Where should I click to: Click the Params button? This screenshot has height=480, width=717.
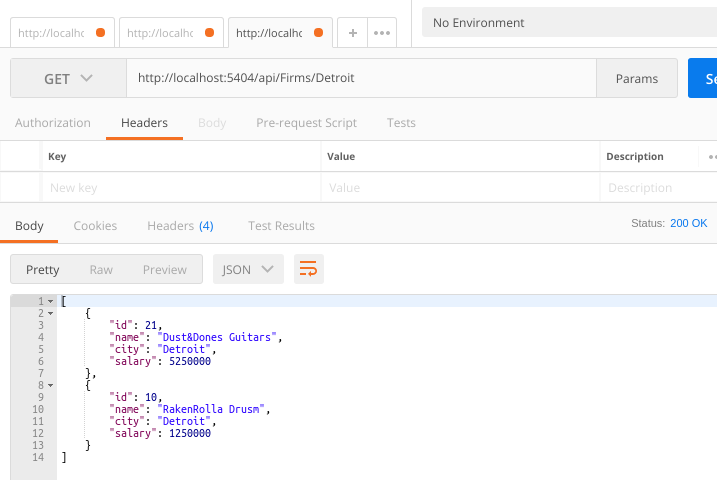coord(637,78)
